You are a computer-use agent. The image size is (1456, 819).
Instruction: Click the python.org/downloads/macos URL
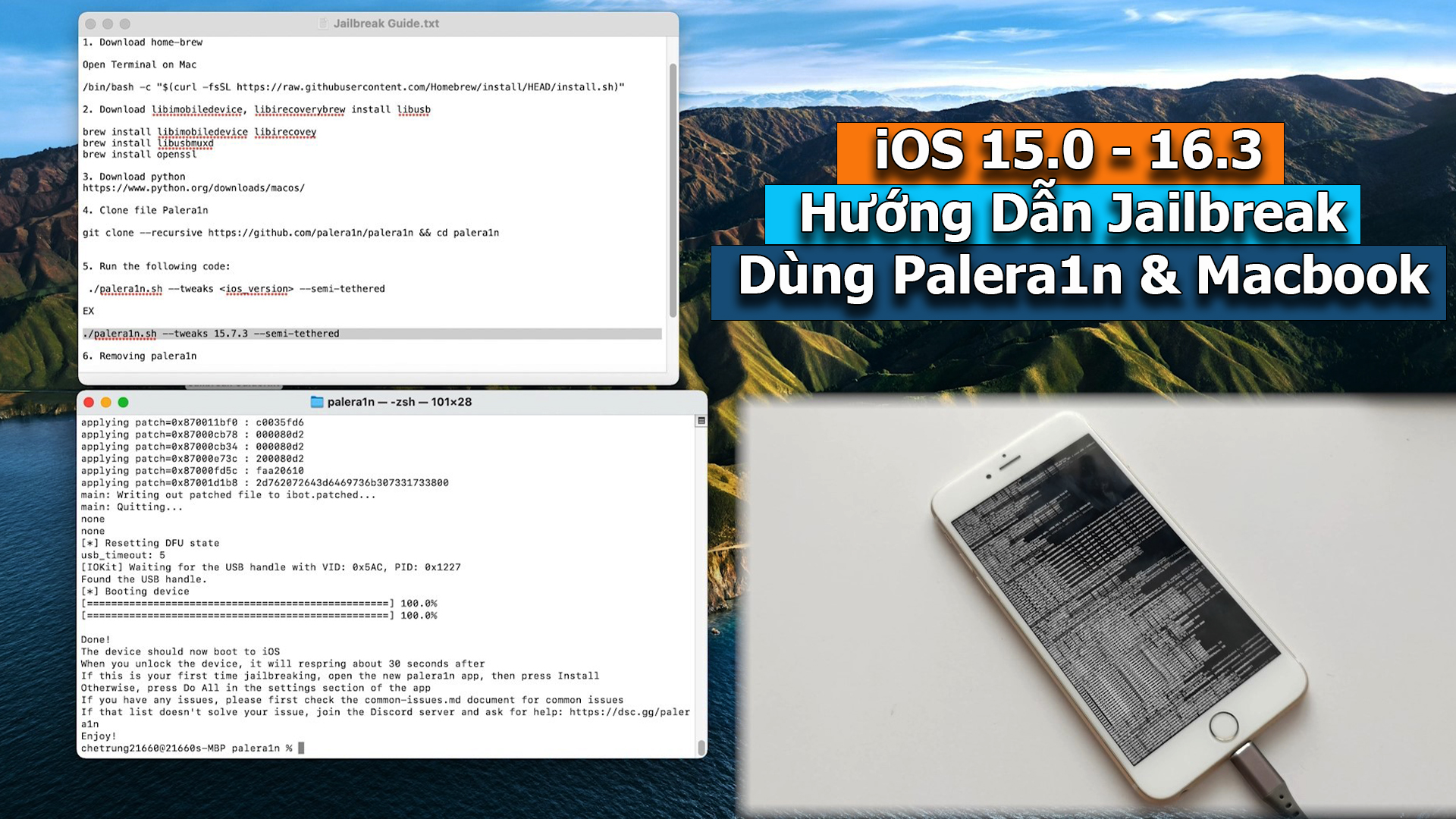click(x=193, y=188)
